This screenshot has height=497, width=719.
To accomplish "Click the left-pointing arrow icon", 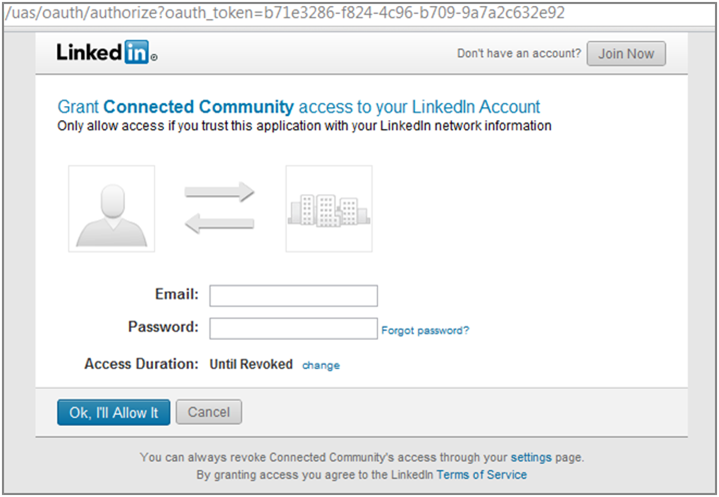I will coord(219,225).
